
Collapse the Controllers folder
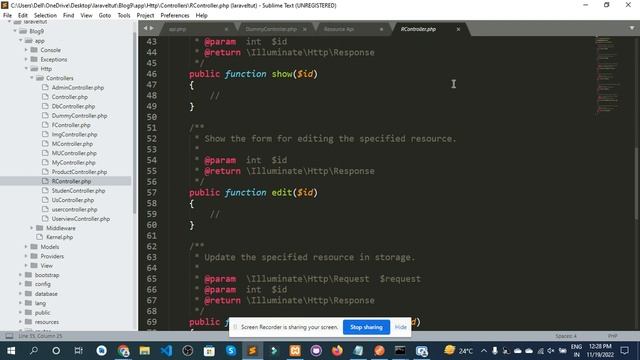(31, 78)
